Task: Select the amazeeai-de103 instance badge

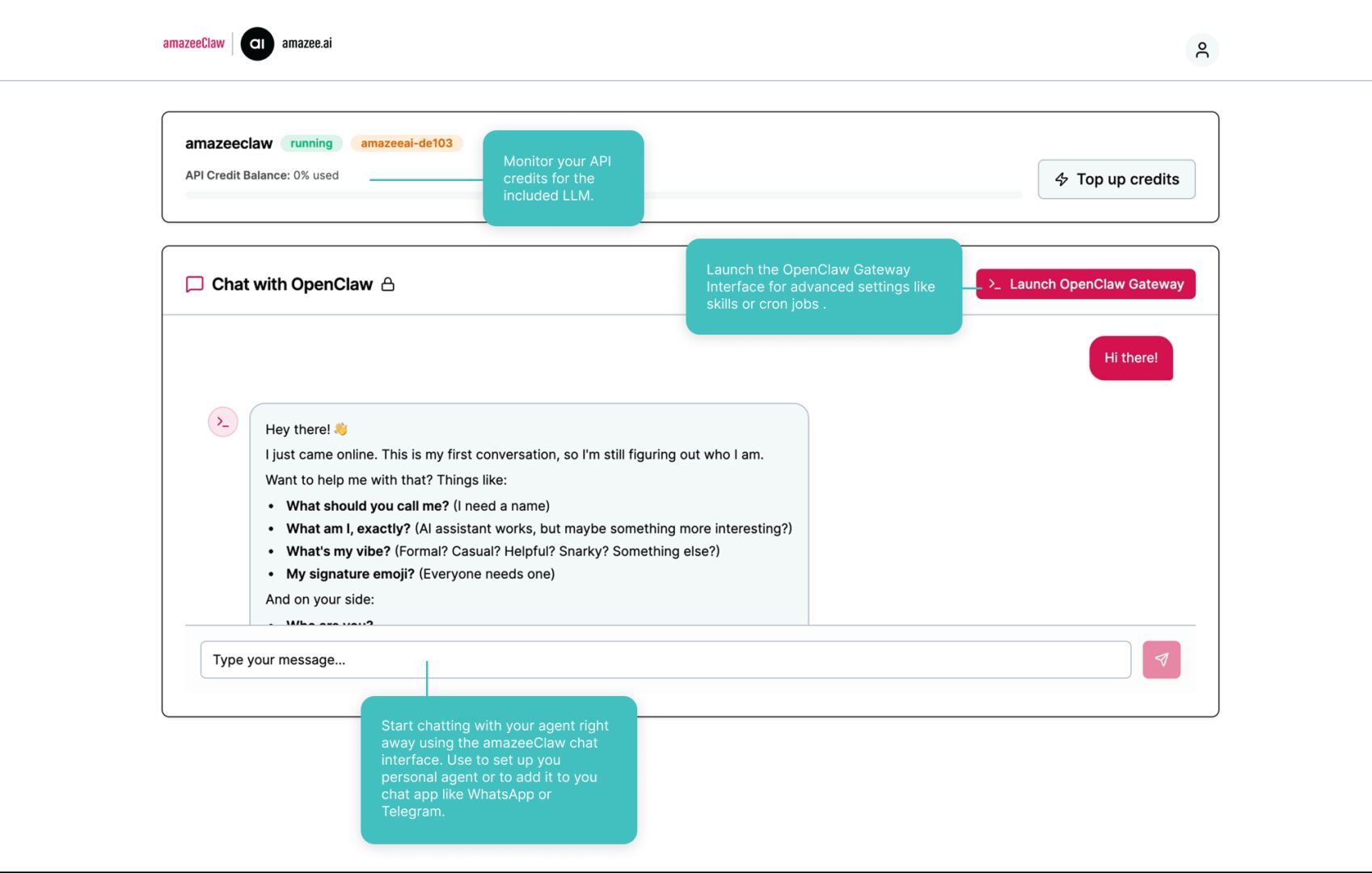Action: coord(407,143)
